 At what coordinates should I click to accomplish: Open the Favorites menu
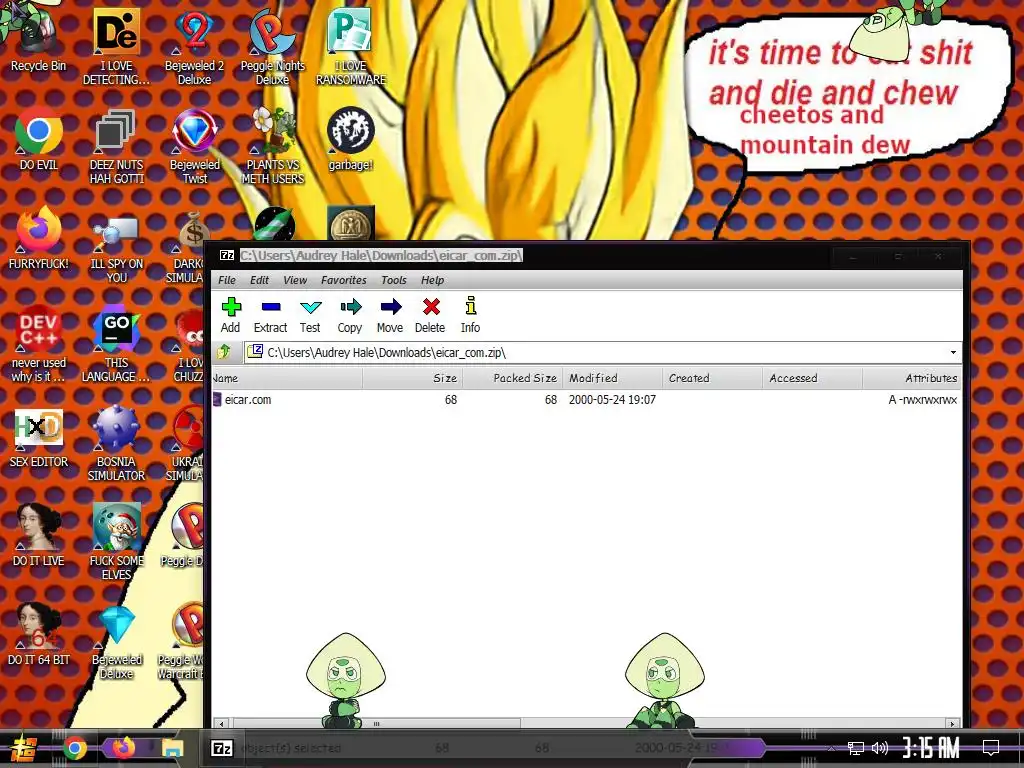pyautogui.click(x=344, y=280)
